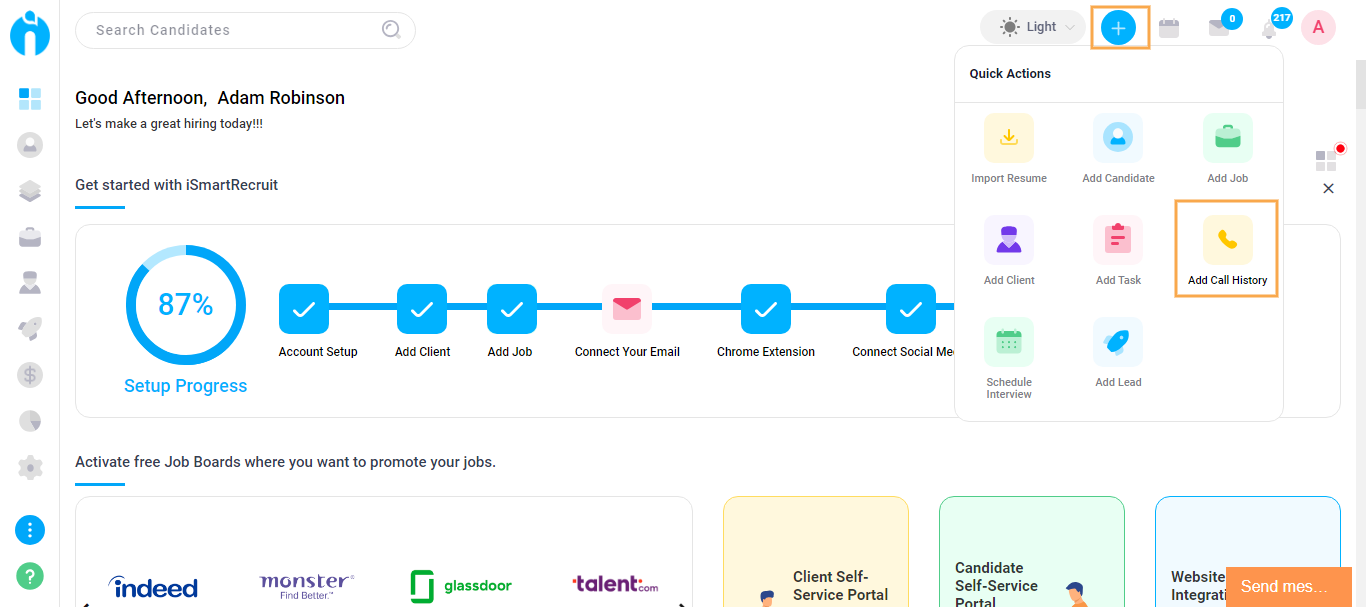Open the Schedule Interview calendar icon
This screenshot has height=607, width=1366.
(1009, 342)
